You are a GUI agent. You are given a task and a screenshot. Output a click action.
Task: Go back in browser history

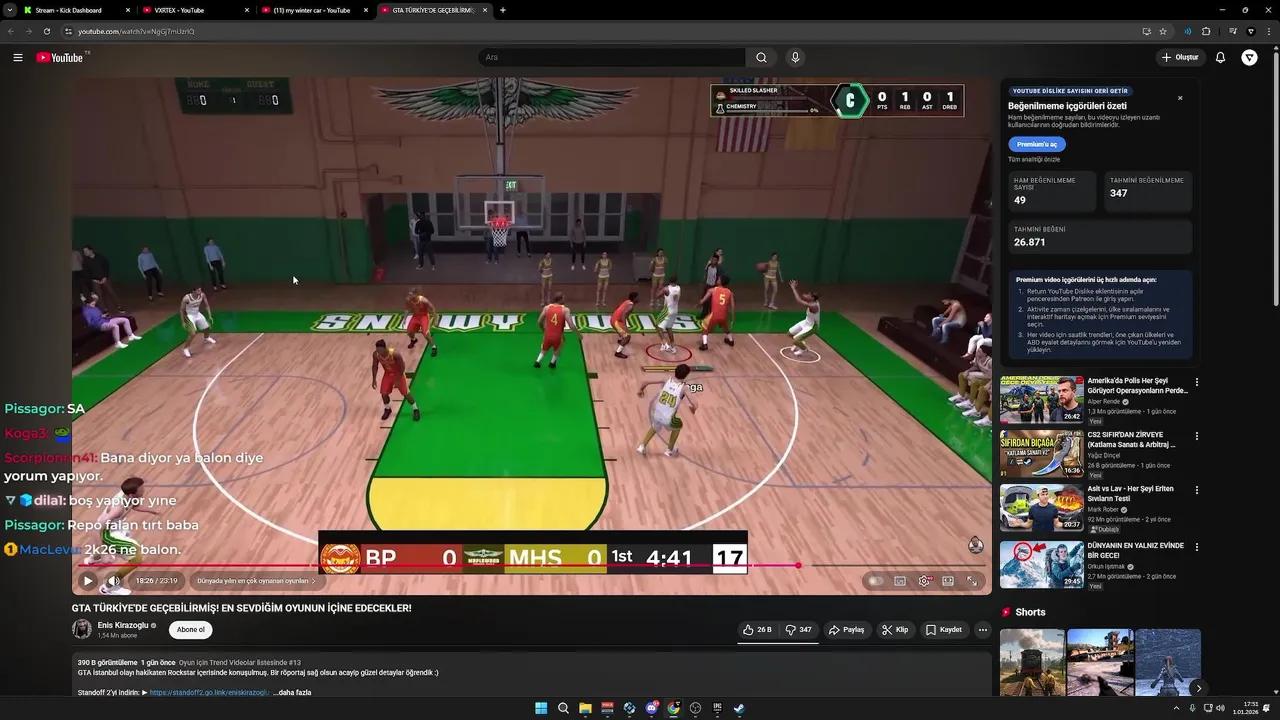(11, 31)
